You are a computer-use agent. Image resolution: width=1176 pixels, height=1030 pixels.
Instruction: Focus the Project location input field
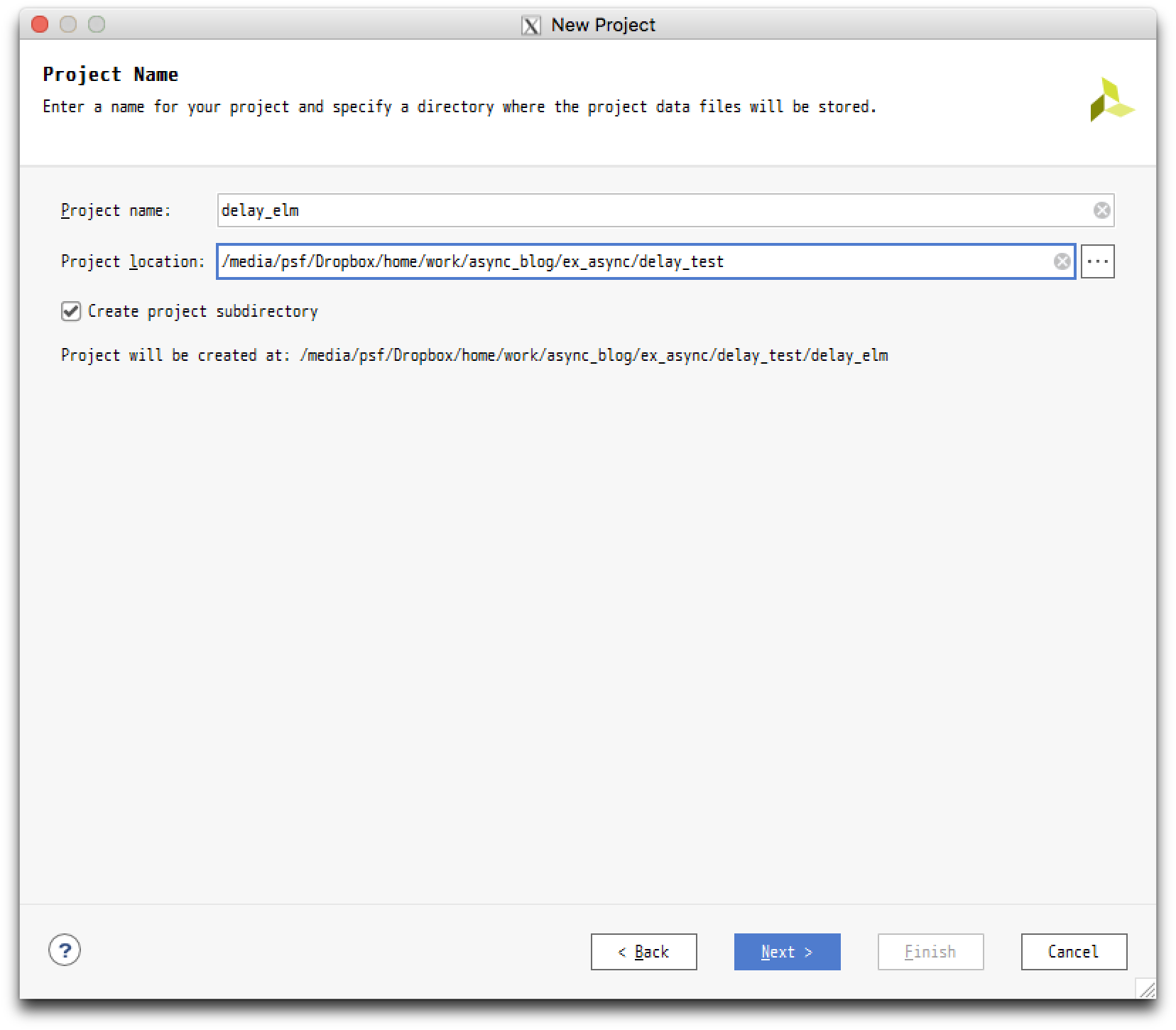pos(632,261)
